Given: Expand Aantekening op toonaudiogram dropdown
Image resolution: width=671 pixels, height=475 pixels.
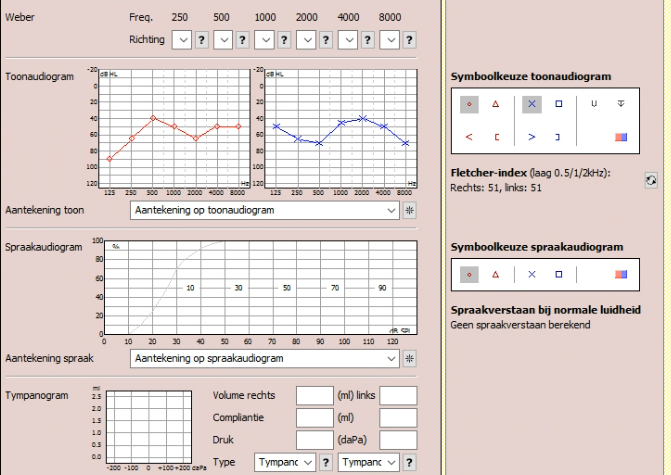Looking at the screenshot, I should (x=391, y=211).
